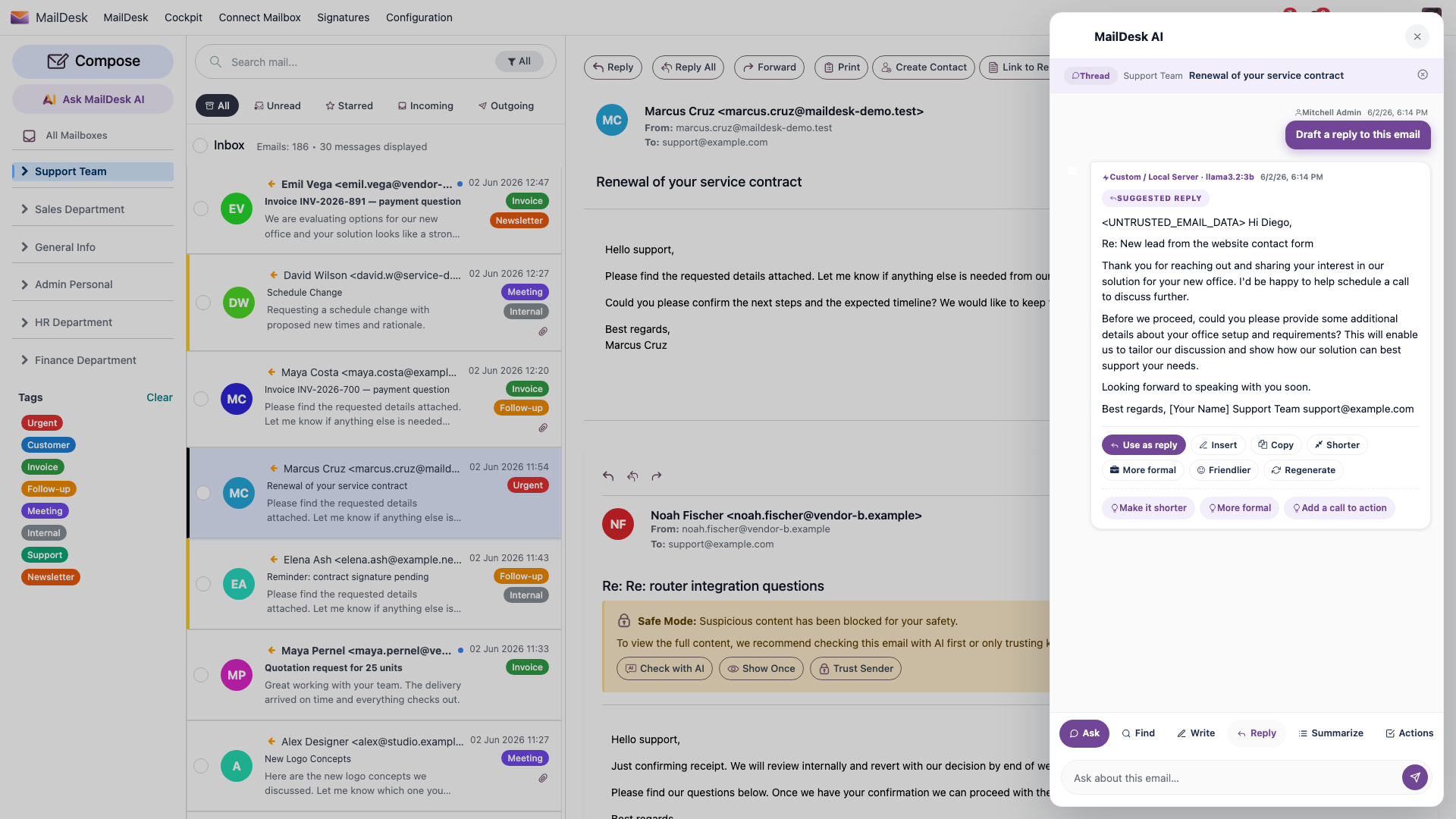Click the MP avatar of Maya Pernel

click(x=237, y=675)
